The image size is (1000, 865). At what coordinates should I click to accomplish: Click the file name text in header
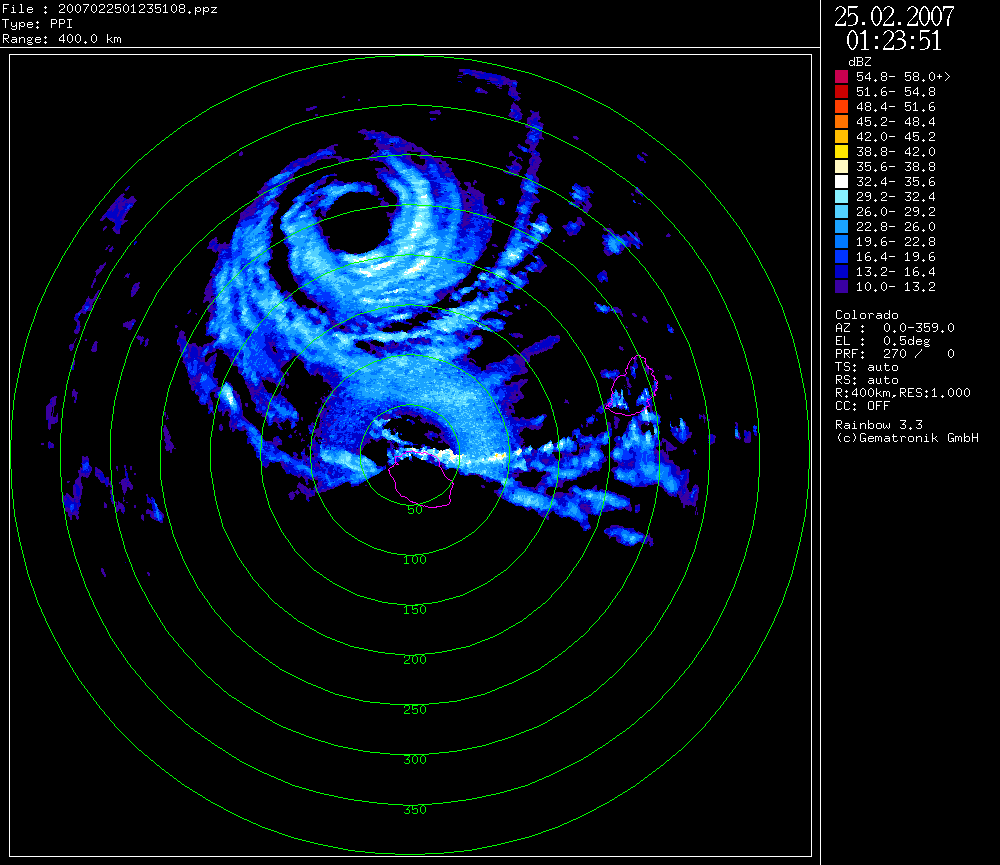pos(110,9)
